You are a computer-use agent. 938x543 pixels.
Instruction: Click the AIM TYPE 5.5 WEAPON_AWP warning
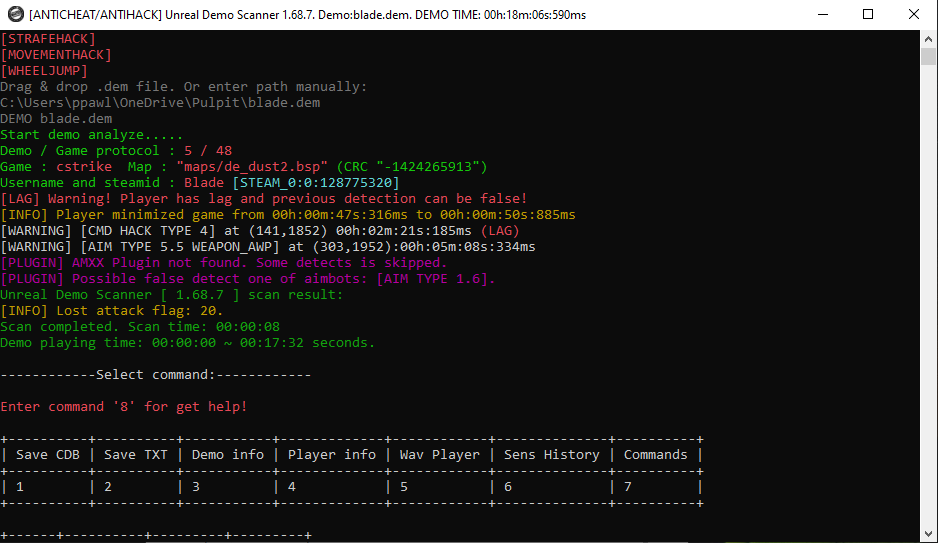coord(268,247)
